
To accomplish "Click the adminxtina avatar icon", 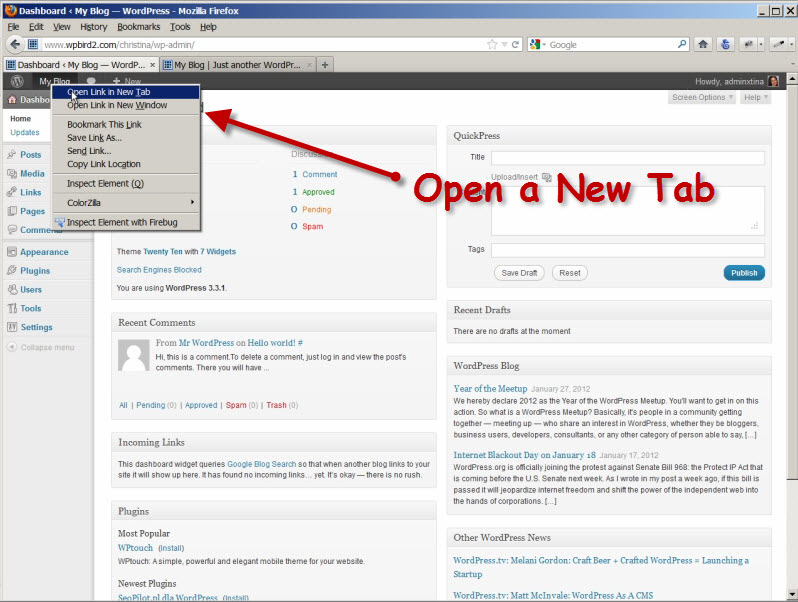I will click(x=773, y=81).
